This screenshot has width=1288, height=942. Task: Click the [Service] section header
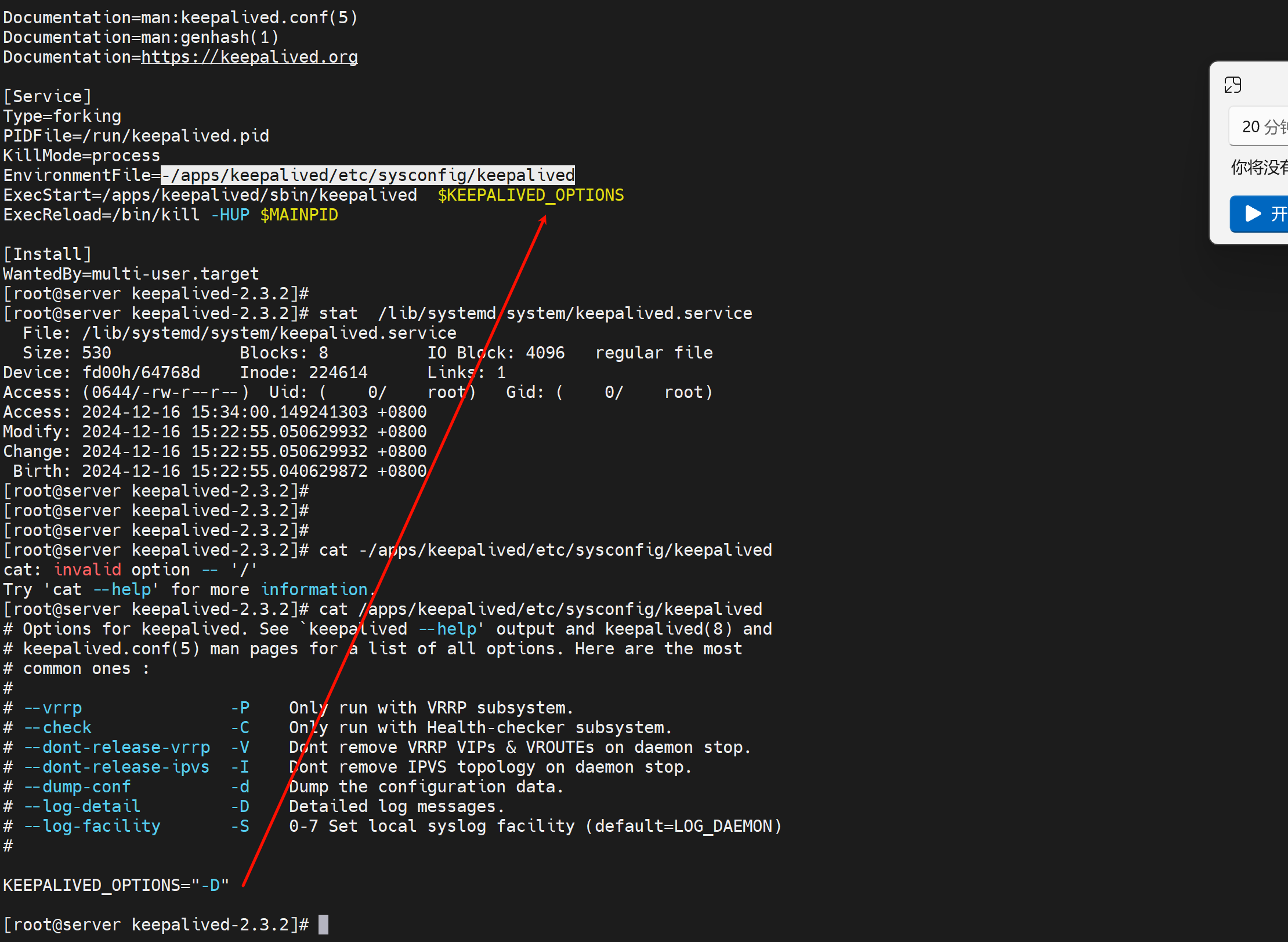point(48,96)
